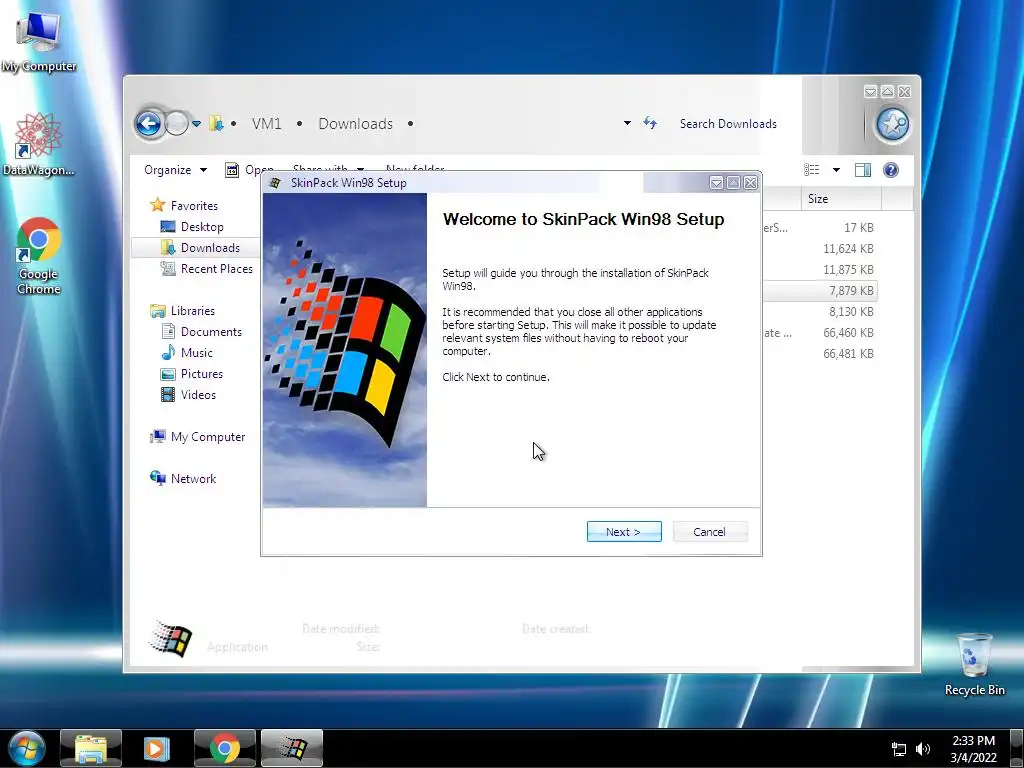Viewport: 1024px width, 768px height.
Task: Click the SkinPack setup title bar icon
Action: point(276,183)
